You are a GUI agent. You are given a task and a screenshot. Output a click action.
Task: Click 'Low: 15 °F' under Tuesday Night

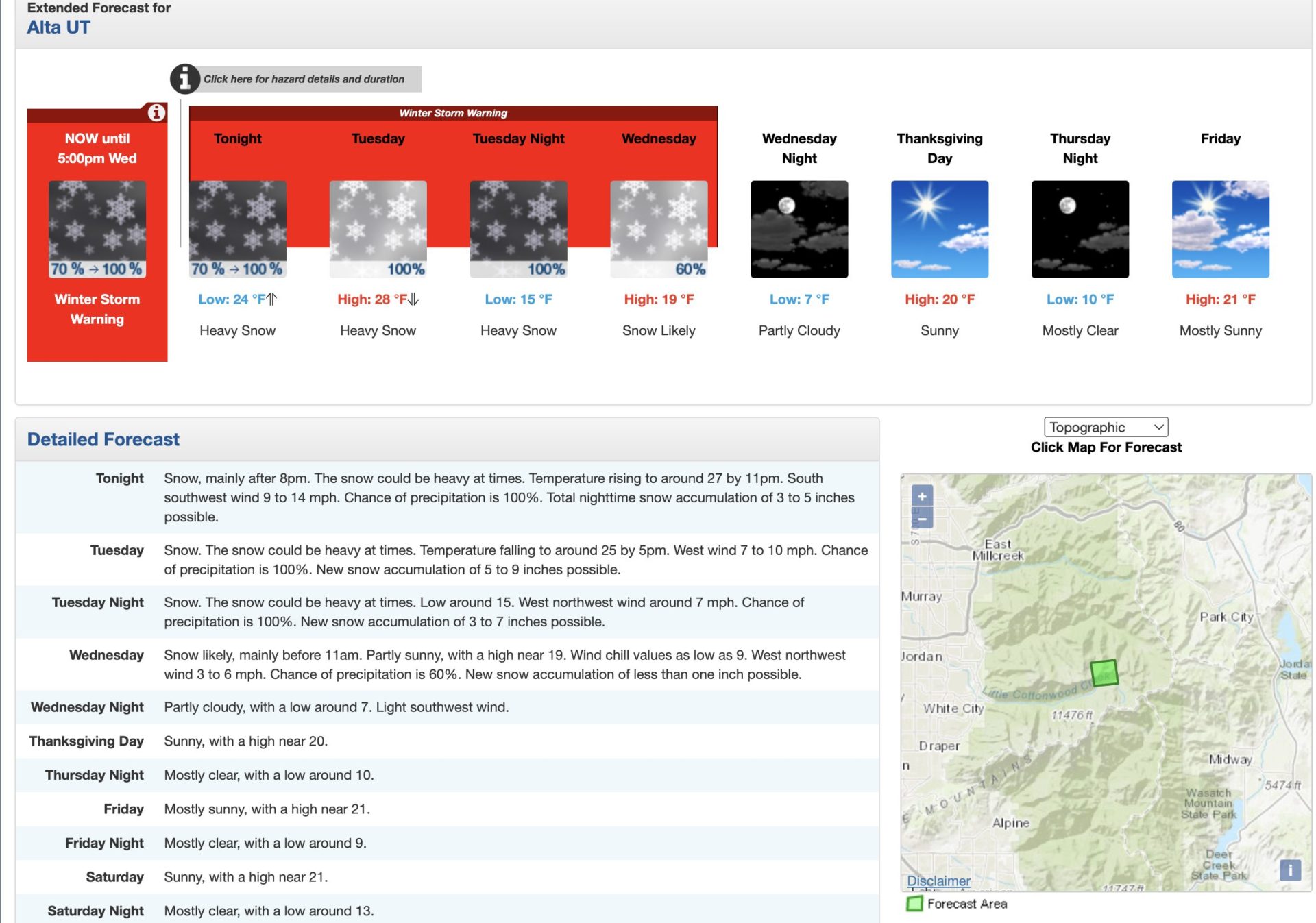(518, 299)
